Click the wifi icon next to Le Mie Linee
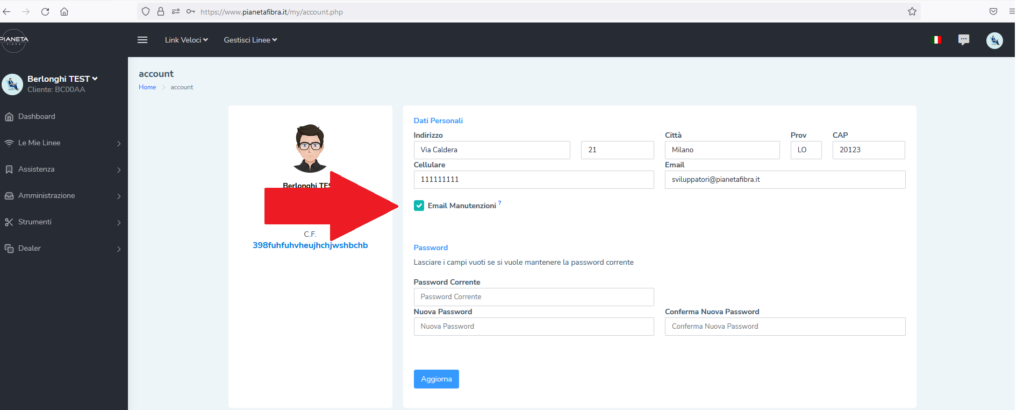Viewport: 1024px width, 410px height. point(9,143)
